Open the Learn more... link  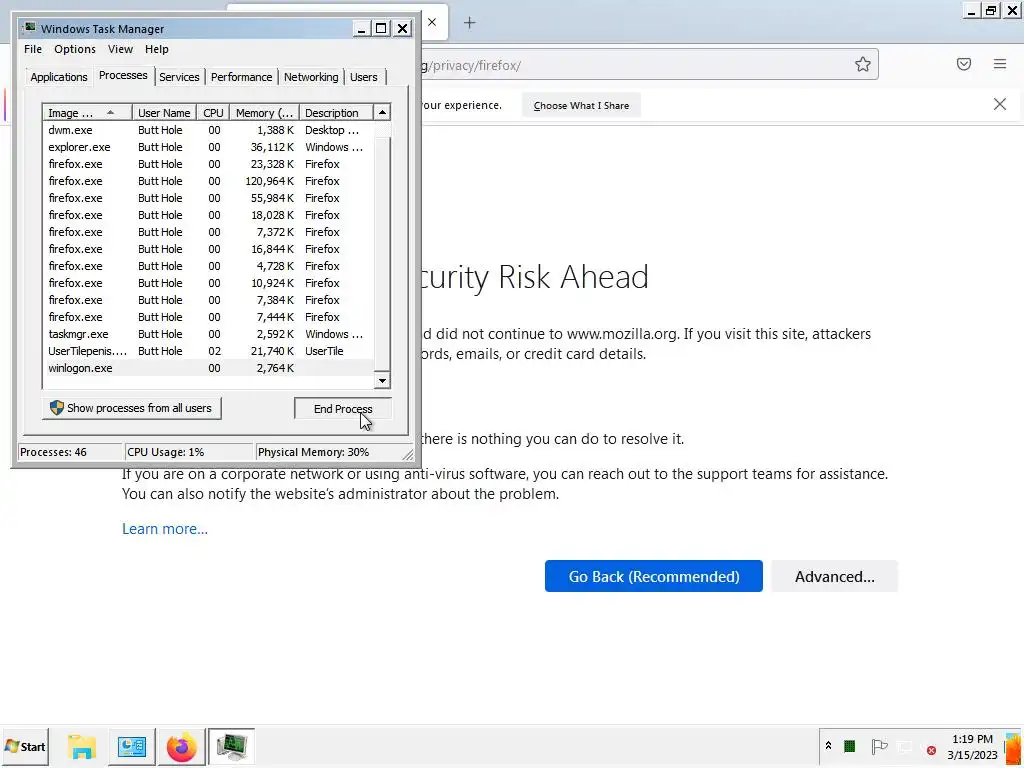165,529
